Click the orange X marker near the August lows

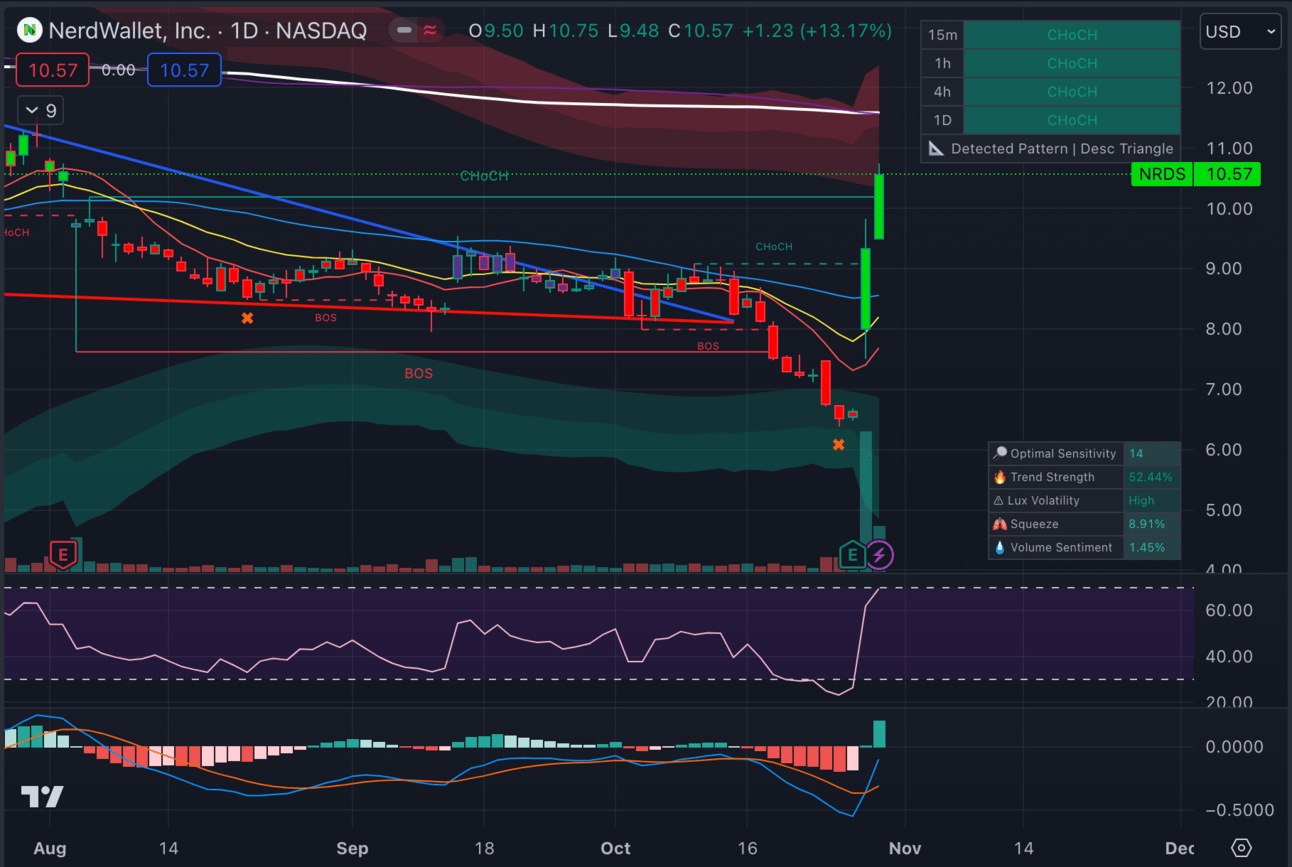pyautogui.click(x=247, y=318)
